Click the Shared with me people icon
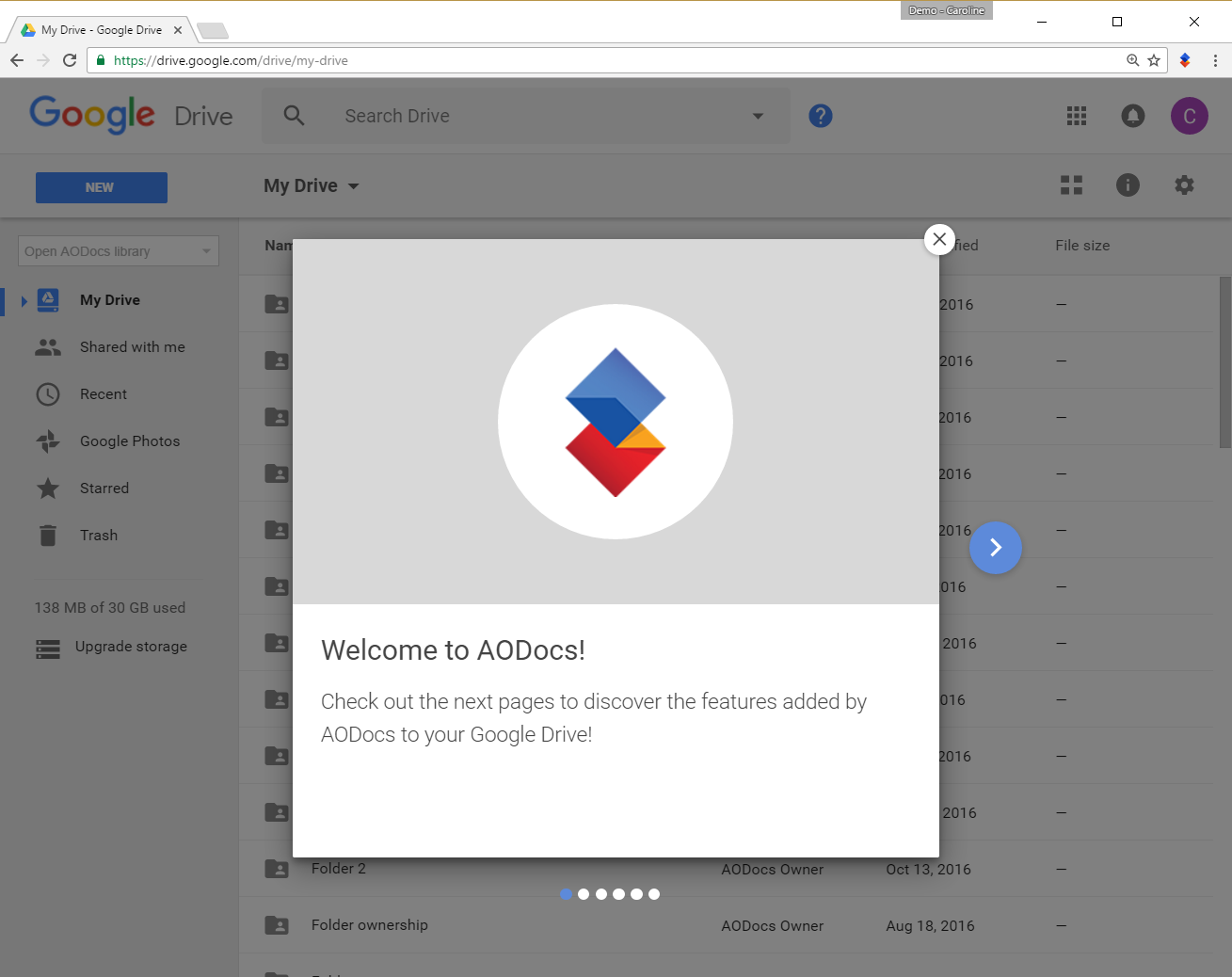The image size is (1232, 977). coord(48,347)
